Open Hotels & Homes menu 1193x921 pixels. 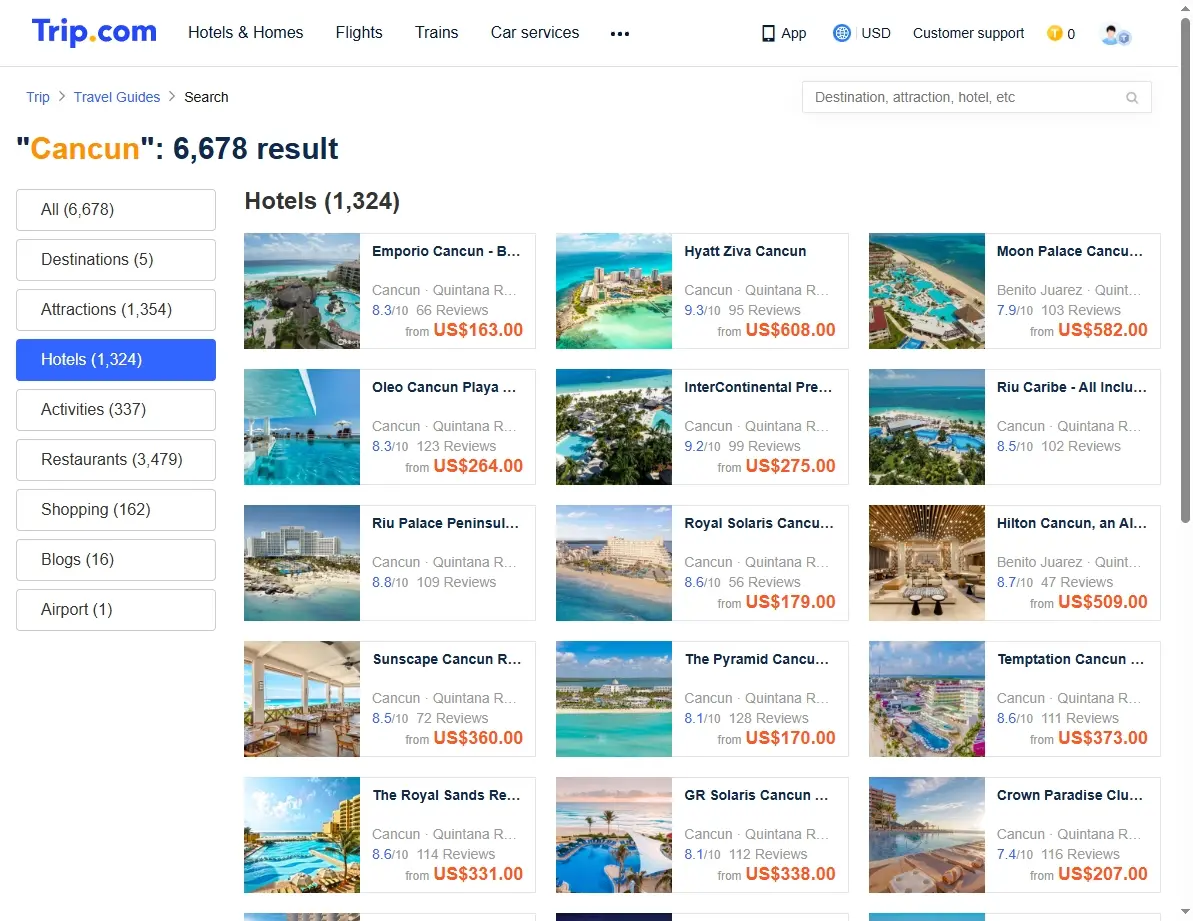[245, 33]
